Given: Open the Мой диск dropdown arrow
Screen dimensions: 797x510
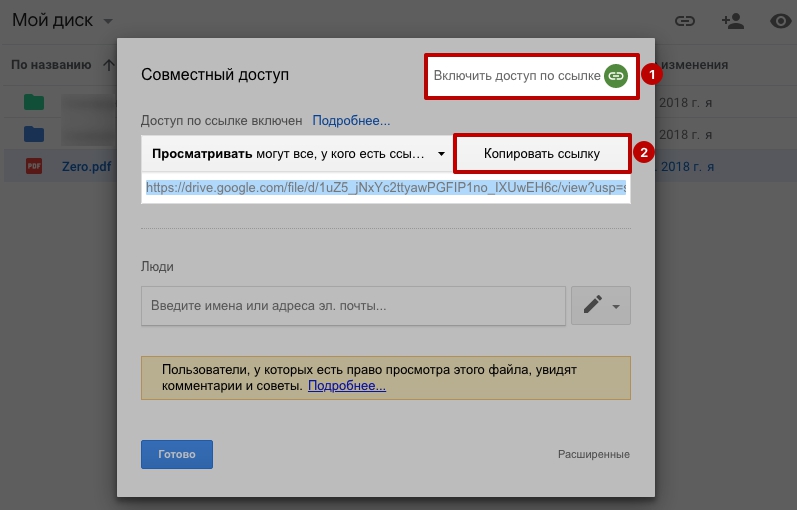Looking at the screenshot, I should coord(108,21).
